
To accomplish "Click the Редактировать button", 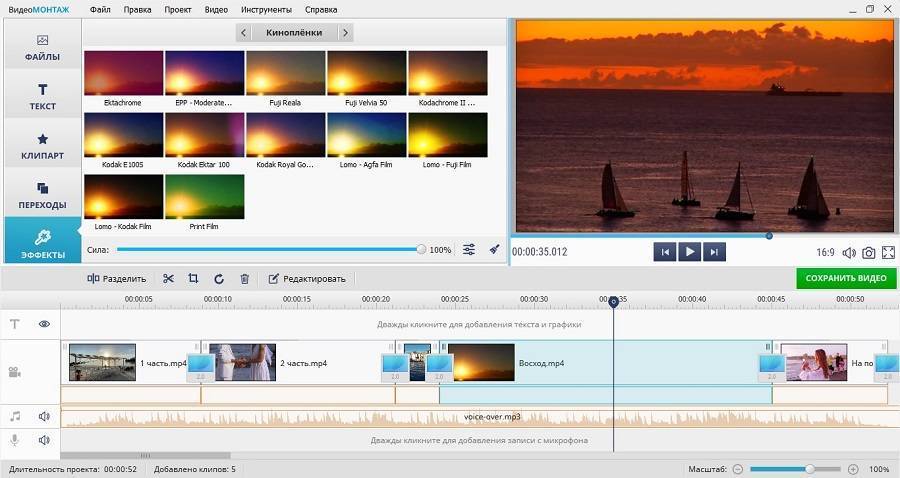I will click(x=307, y=279).
